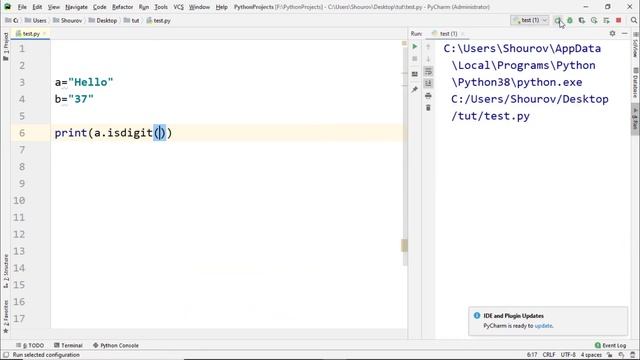Image resolution: width=640 pixels, height=360 pixels.
Task: Click the Desktop breadcrumb folder
Action: pos(103,20)
